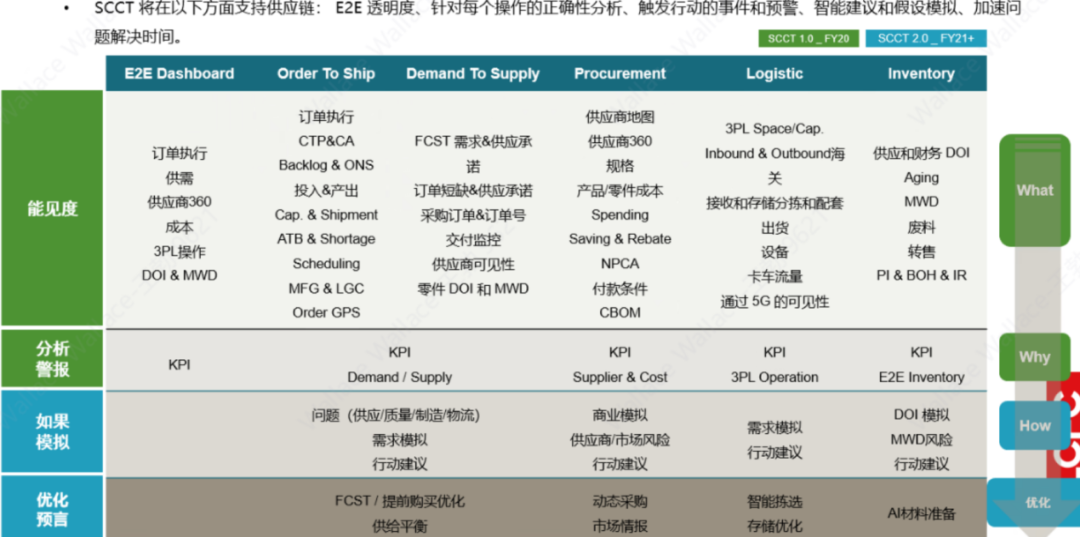Screen dimensions: 1080x537
Task: Click ATB & Shortage text
Action: point(326,239)
